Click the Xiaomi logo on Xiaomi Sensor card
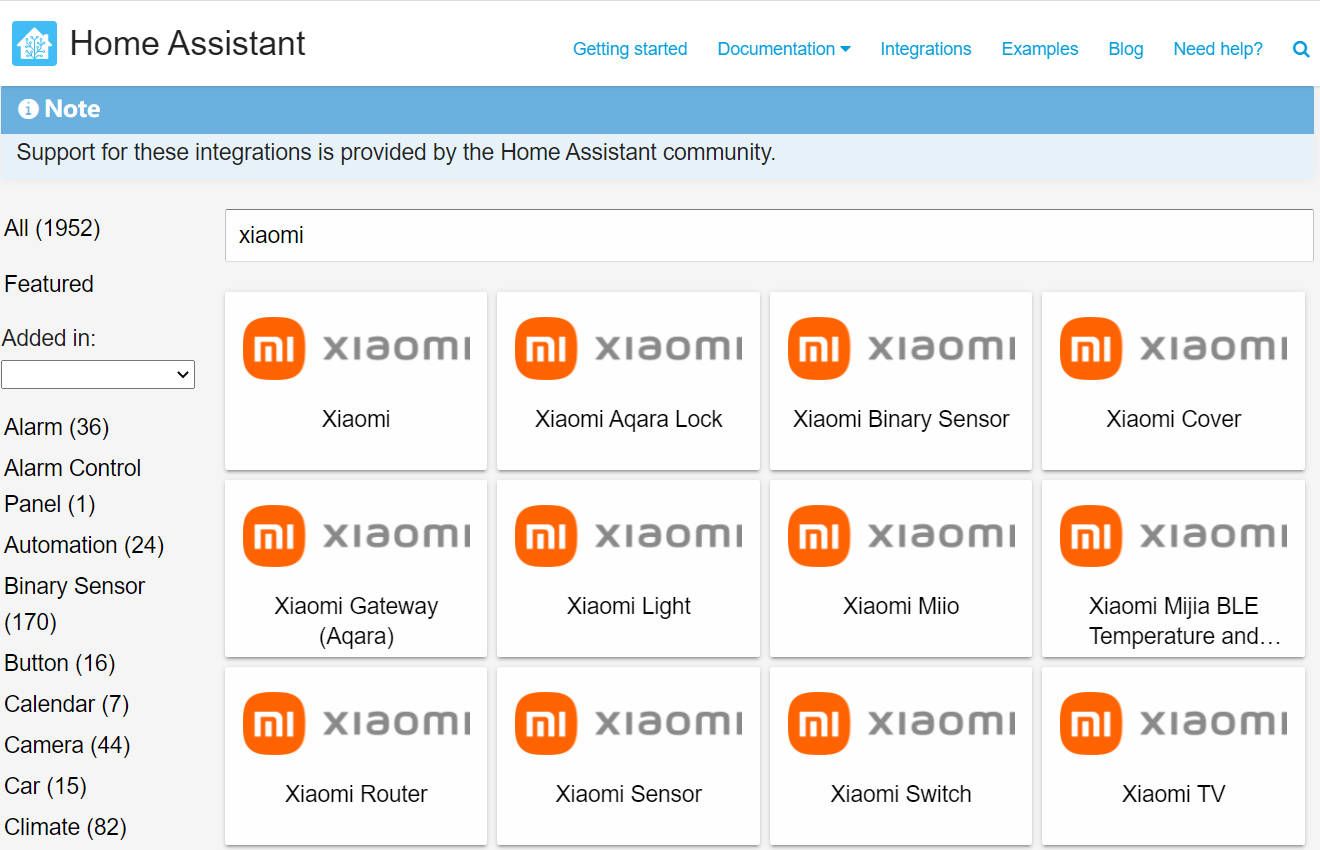This screenshot has height=850, width=1320. 628,723
